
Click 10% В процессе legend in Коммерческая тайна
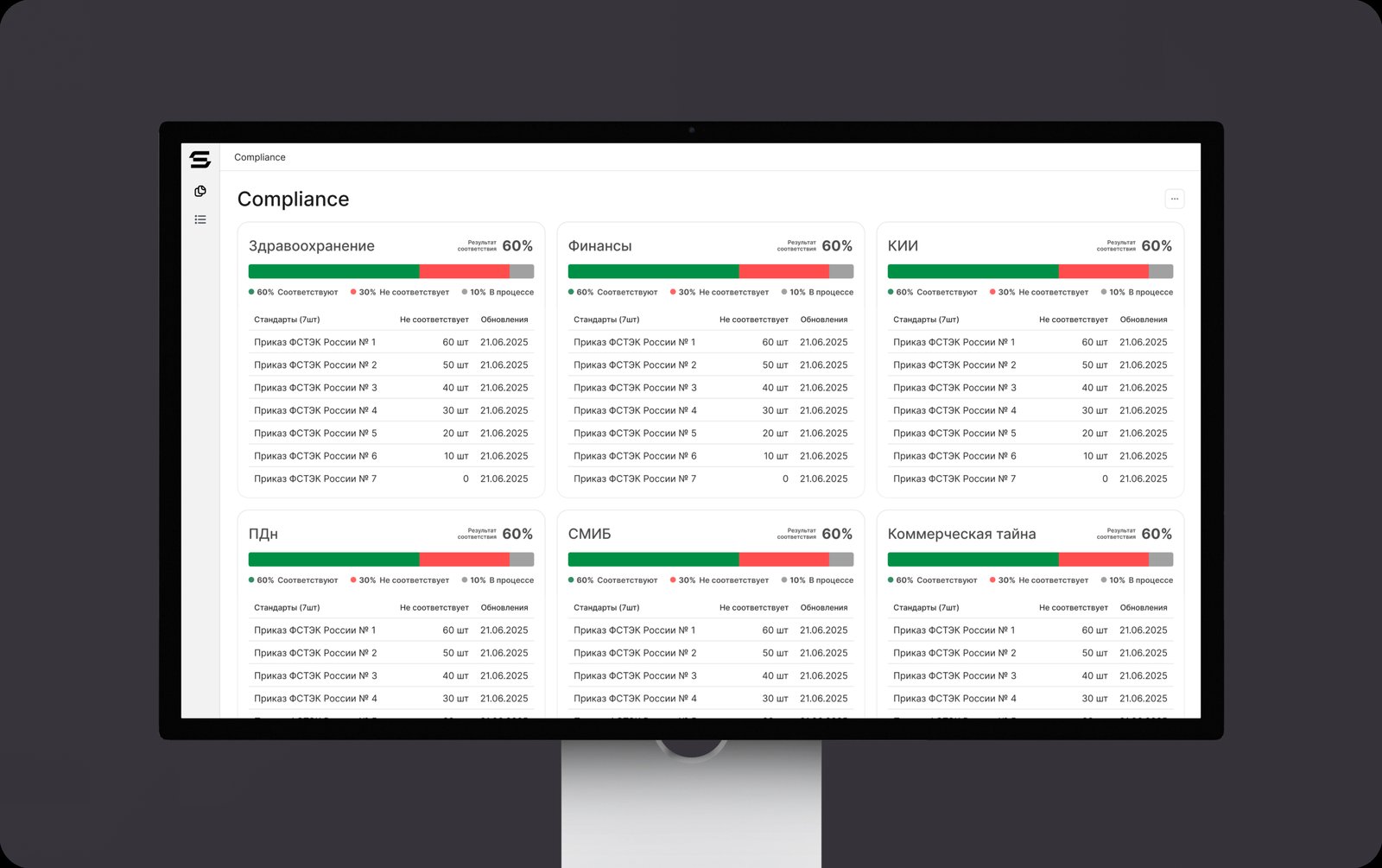pyautogui.click(x=1137, y=580)
